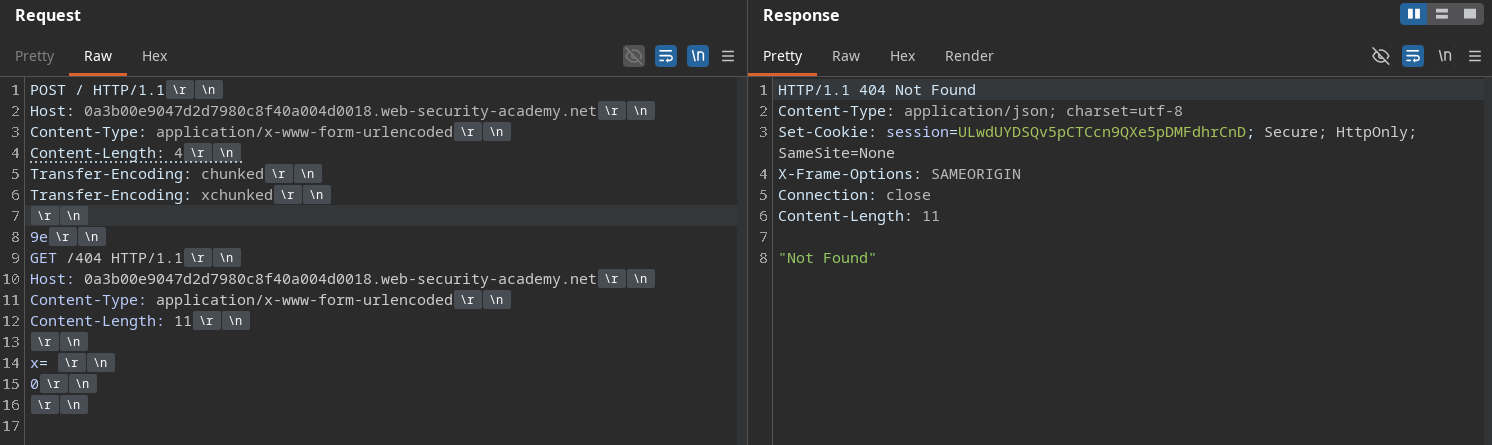Screen dimensions: 1492x445
Task: Click the 'GET /404 HTTP/1.1' line
Action: (x=107, y=258)
